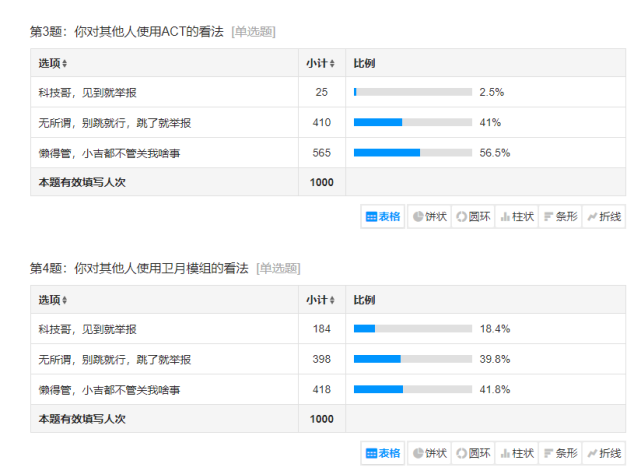Viewport: 641px width, 471px height.
Task: Click the 56.5% progress bar in question 3
Action: click(x=412, y=153)
